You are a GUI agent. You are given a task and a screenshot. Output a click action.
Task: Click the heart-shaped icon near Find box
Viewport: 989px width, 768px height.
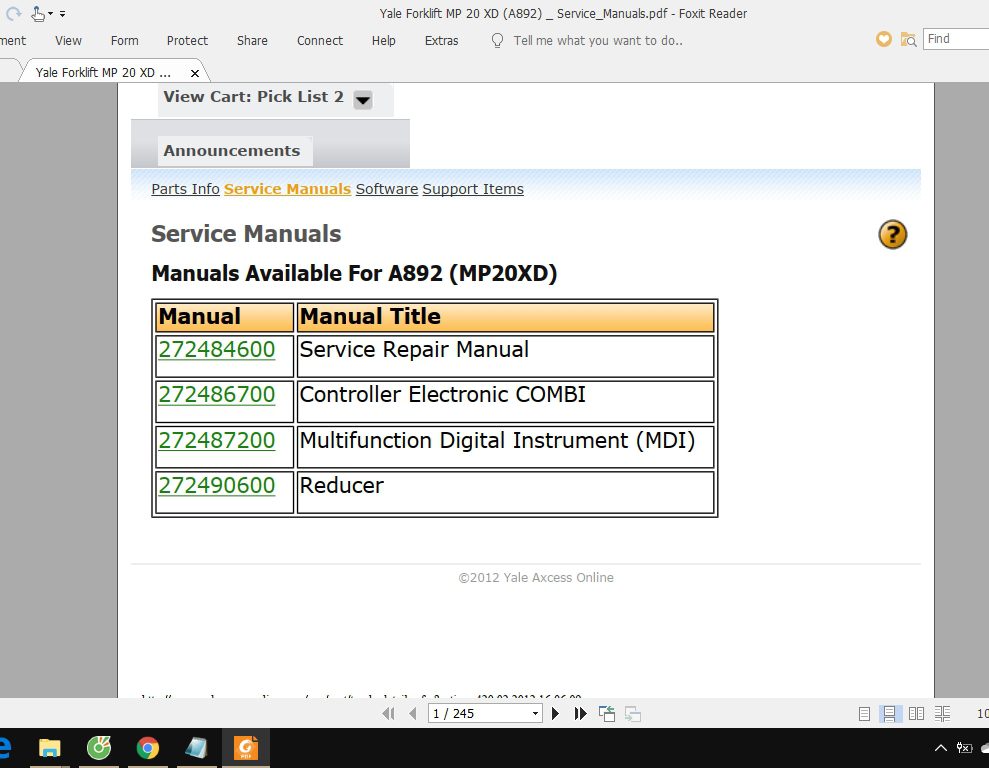[x=883, y=39]
